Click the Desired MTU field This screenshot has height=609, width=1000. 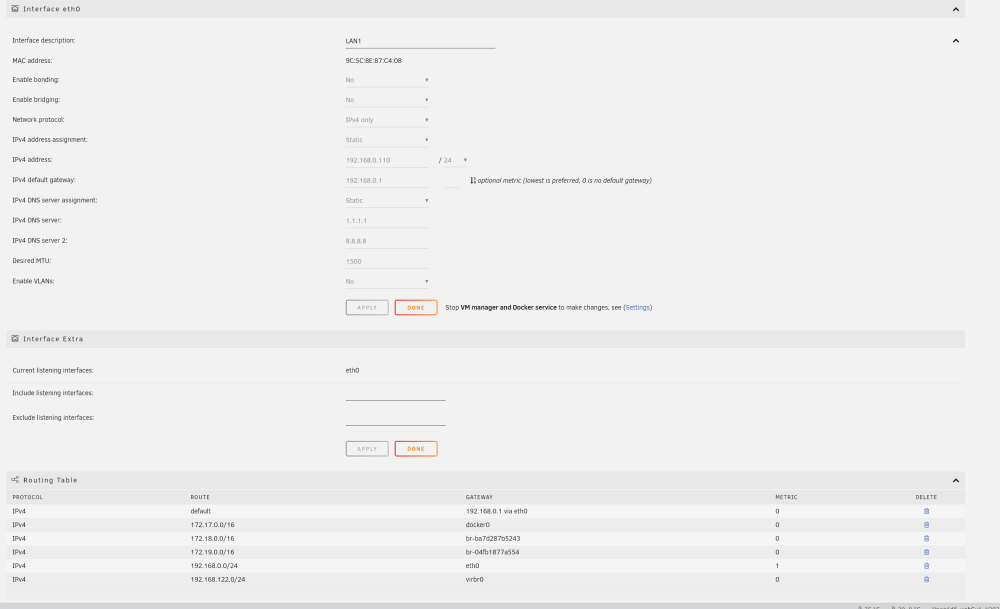pyautogui.click(x=386, y=261)
